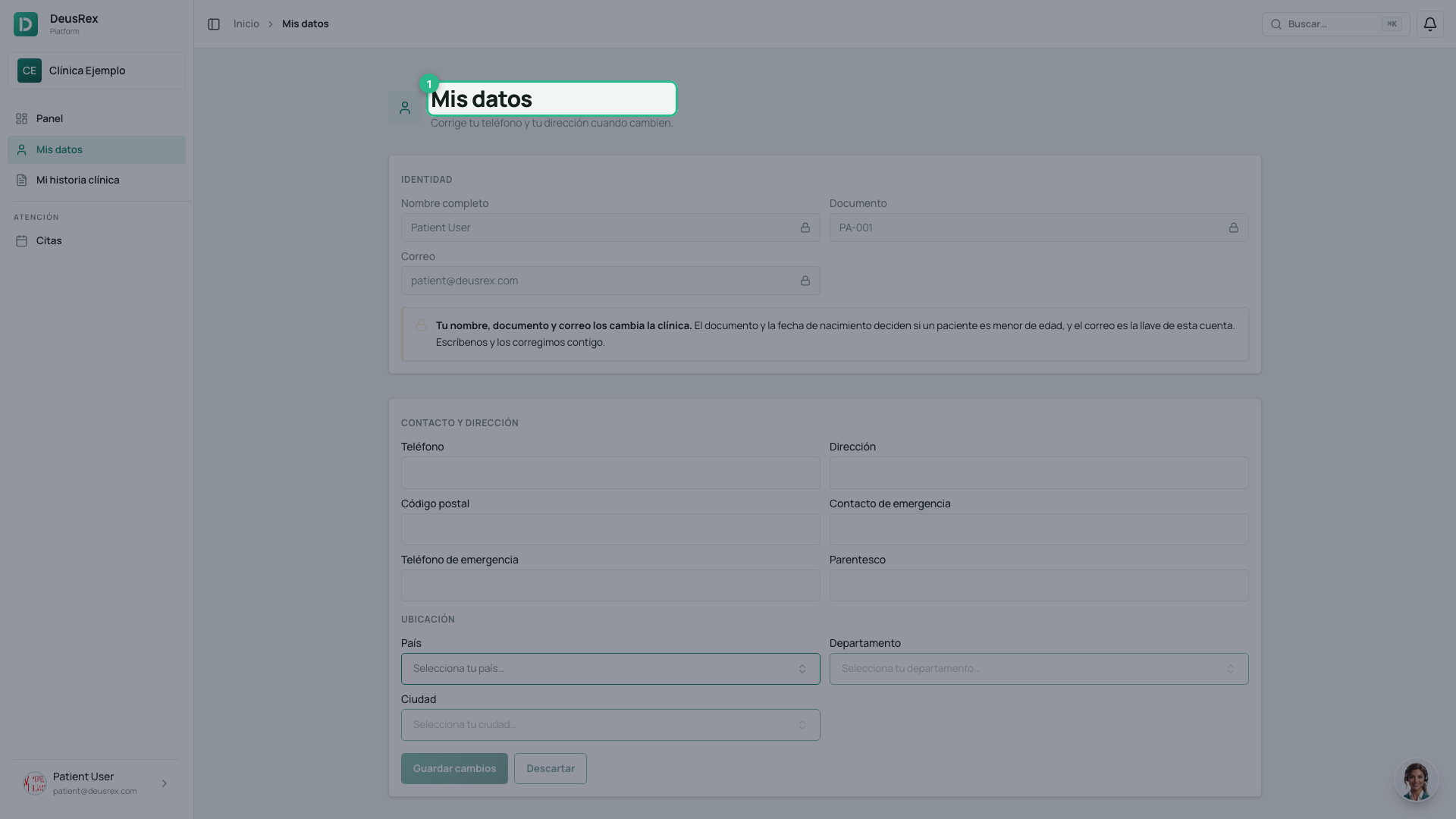Open the Departamento dropdown

point(1039,669)
